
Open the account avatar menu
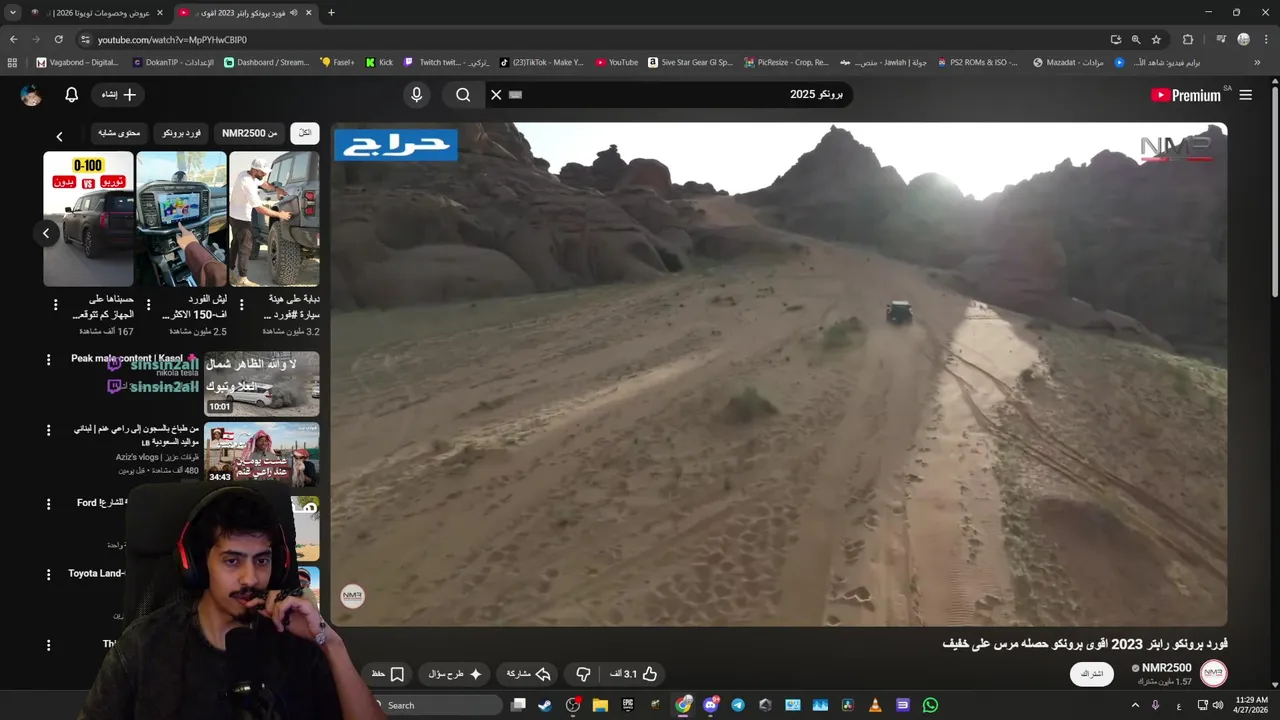[x=31, y=95]
